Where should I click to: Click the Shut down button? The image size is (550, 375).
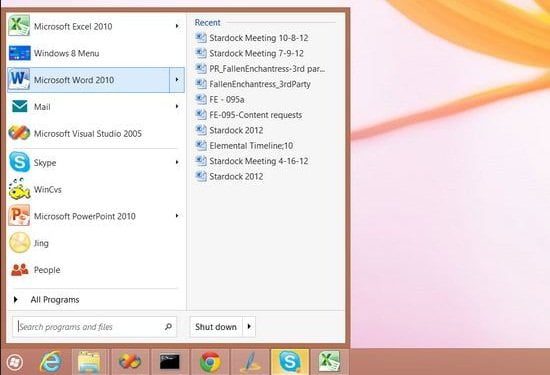pyautogui.click(x=216, y=327)
